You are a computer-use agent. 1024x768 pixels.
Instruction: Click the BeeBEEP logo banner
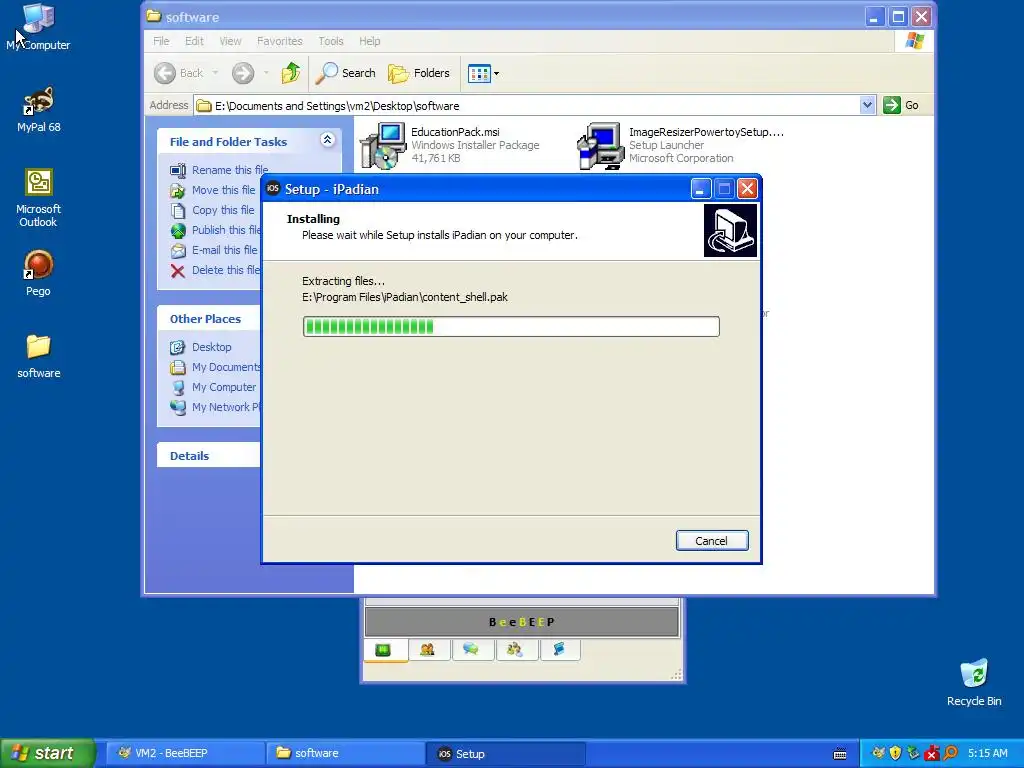pyautogui.click(x=521, y=622)
